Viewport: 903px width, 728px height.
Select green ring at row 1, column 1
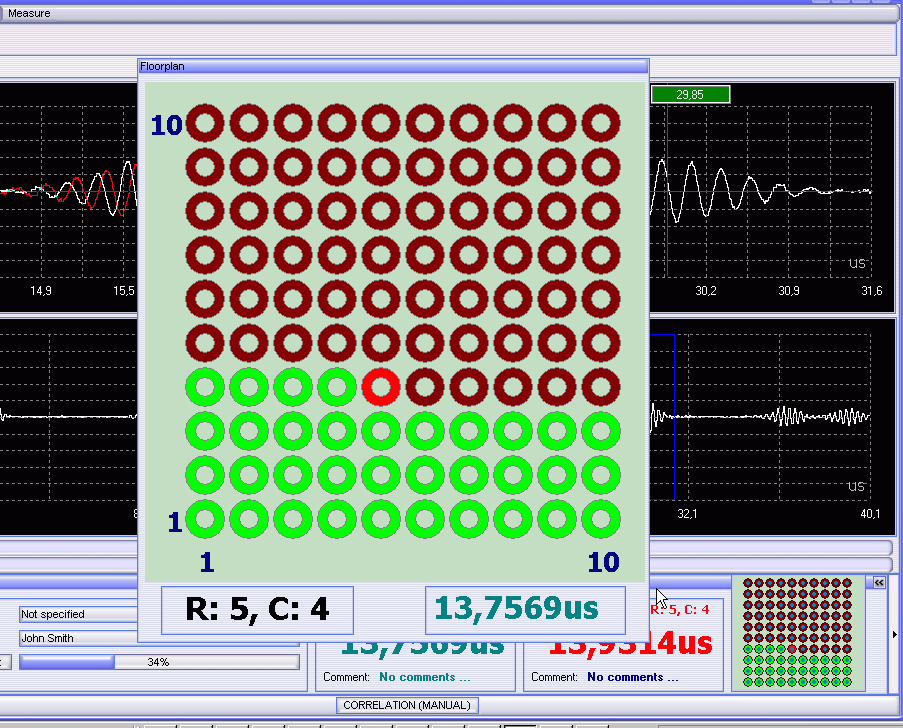point(205,520)
